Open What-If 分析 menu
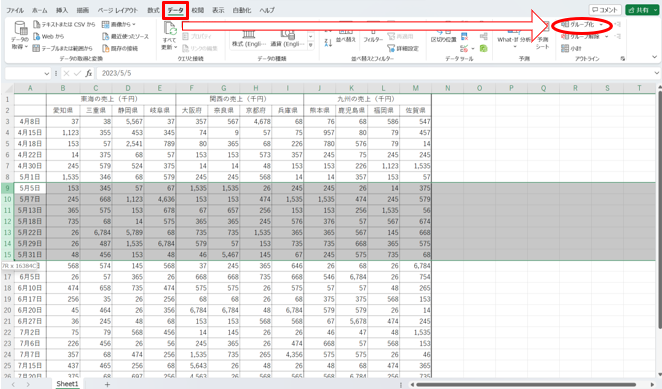 [514, 39]
